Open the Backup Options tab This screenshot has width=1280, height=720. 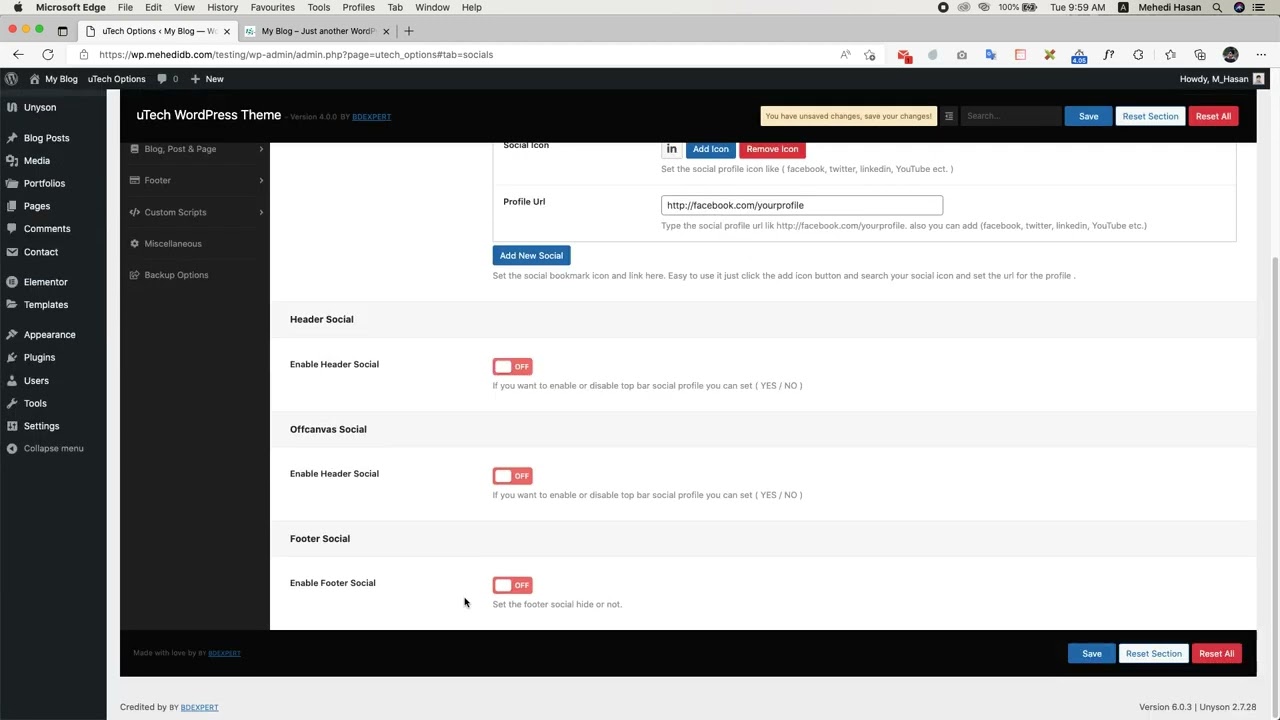click(x=196, y=275)
